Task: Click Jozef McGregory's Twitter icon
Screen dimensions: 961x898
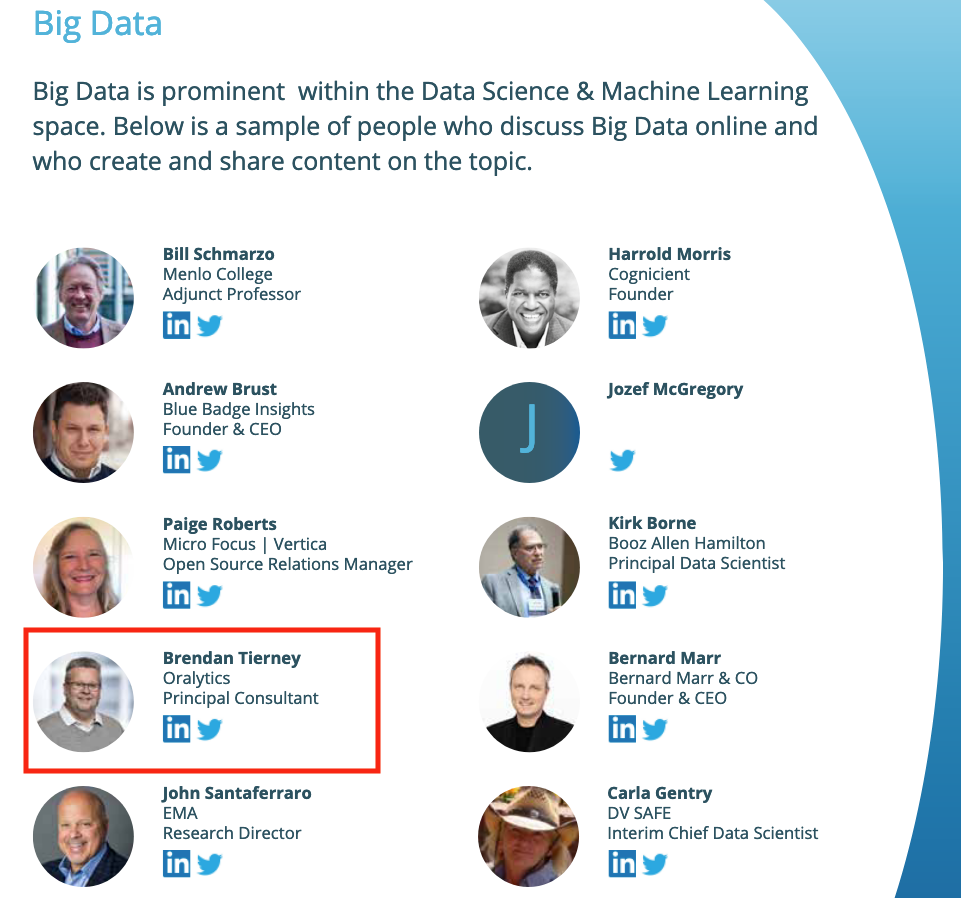Action: point(622,460)
